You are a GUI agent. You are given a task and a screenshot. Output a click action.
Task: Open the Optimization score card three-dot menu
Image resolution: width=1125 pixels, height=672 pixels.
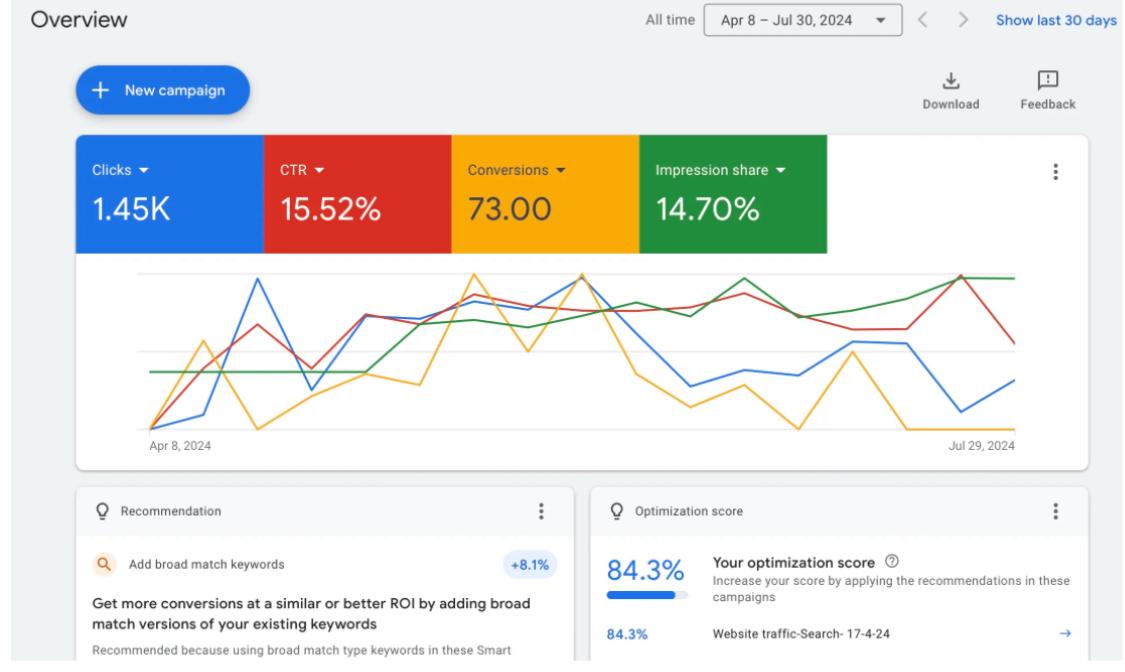pyautogui.click(x=1054, y=511)
